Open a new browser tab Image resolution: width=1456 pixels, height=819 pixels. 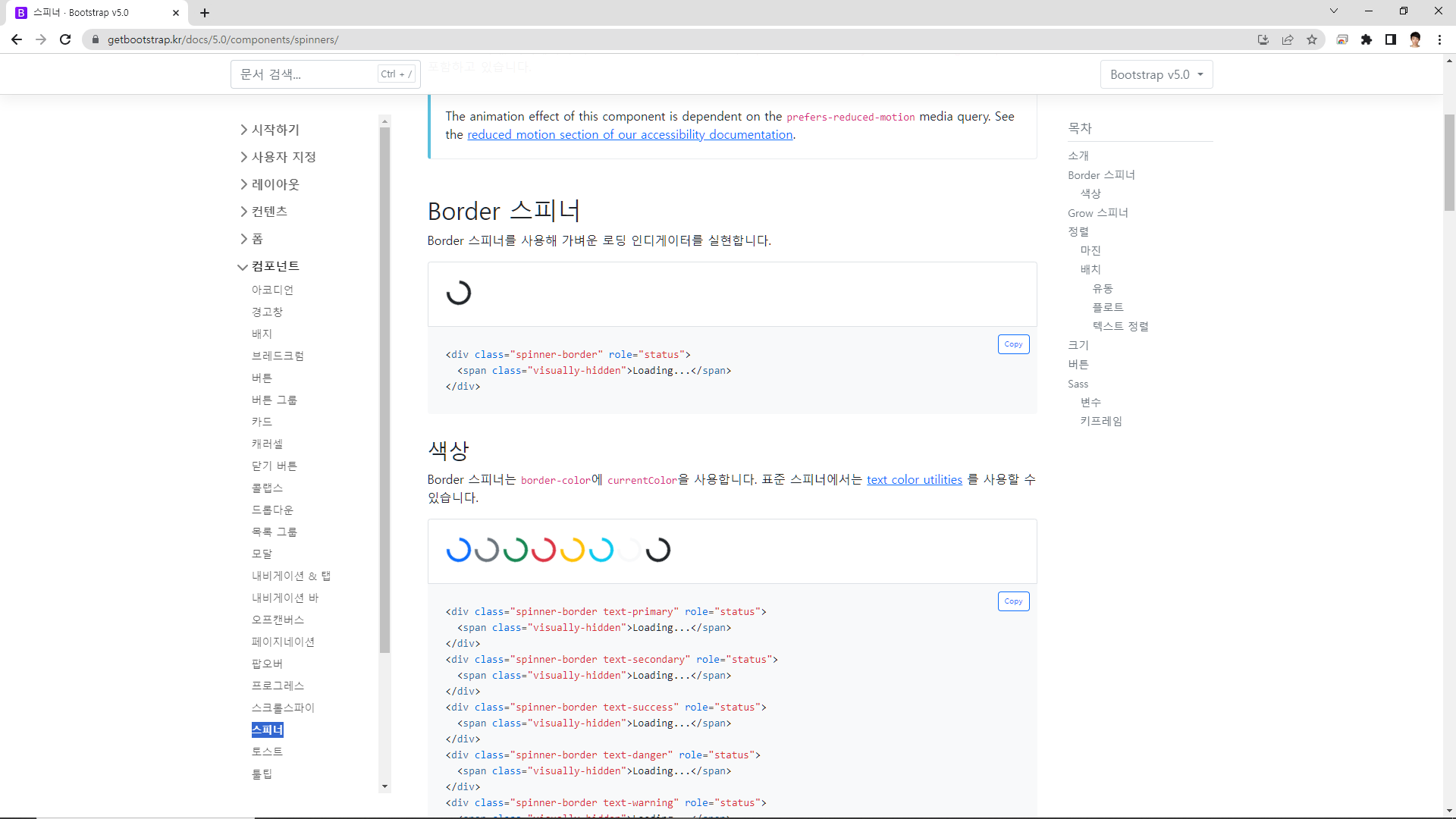coord(205,13)
